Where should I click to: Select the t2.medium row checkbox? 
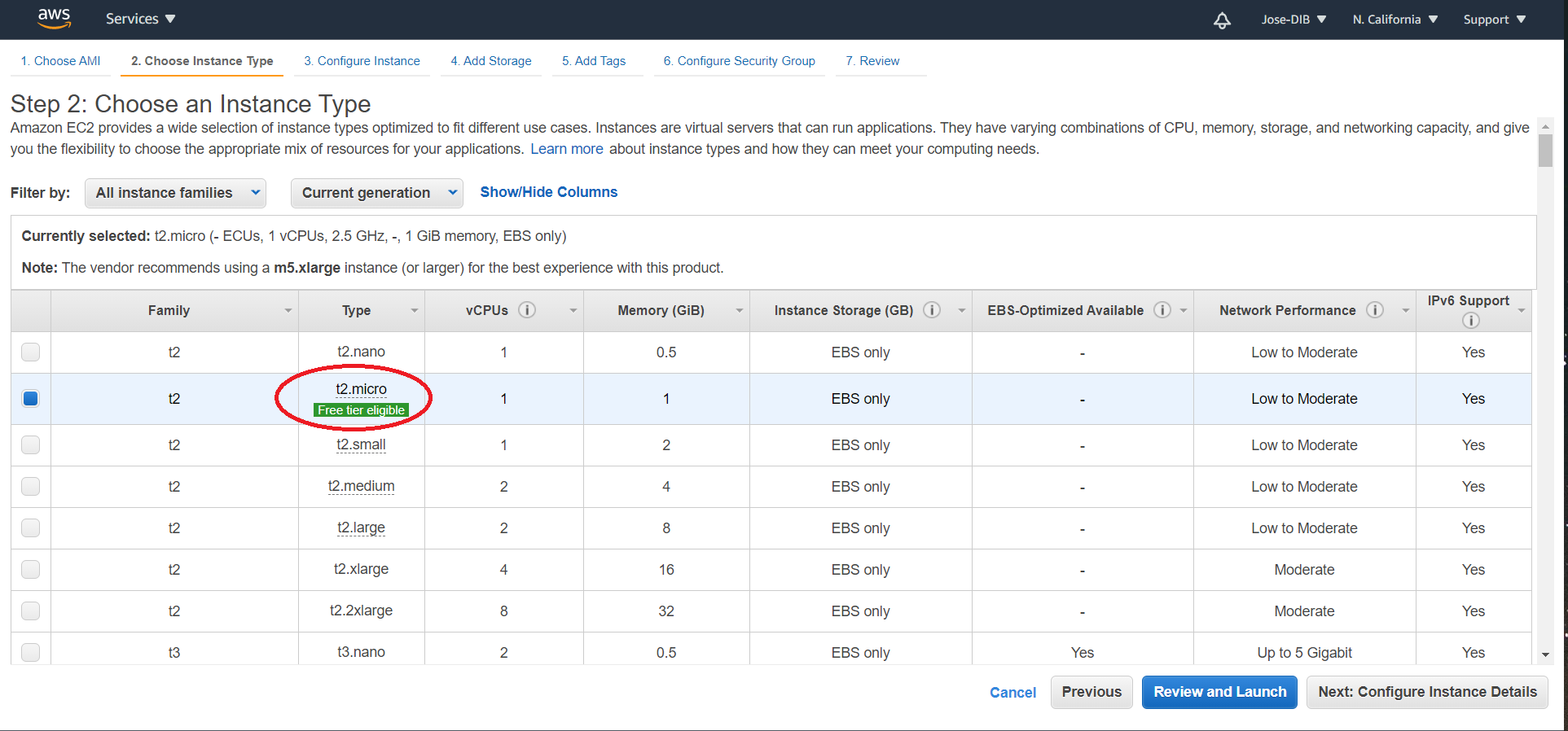coord(31,487)
